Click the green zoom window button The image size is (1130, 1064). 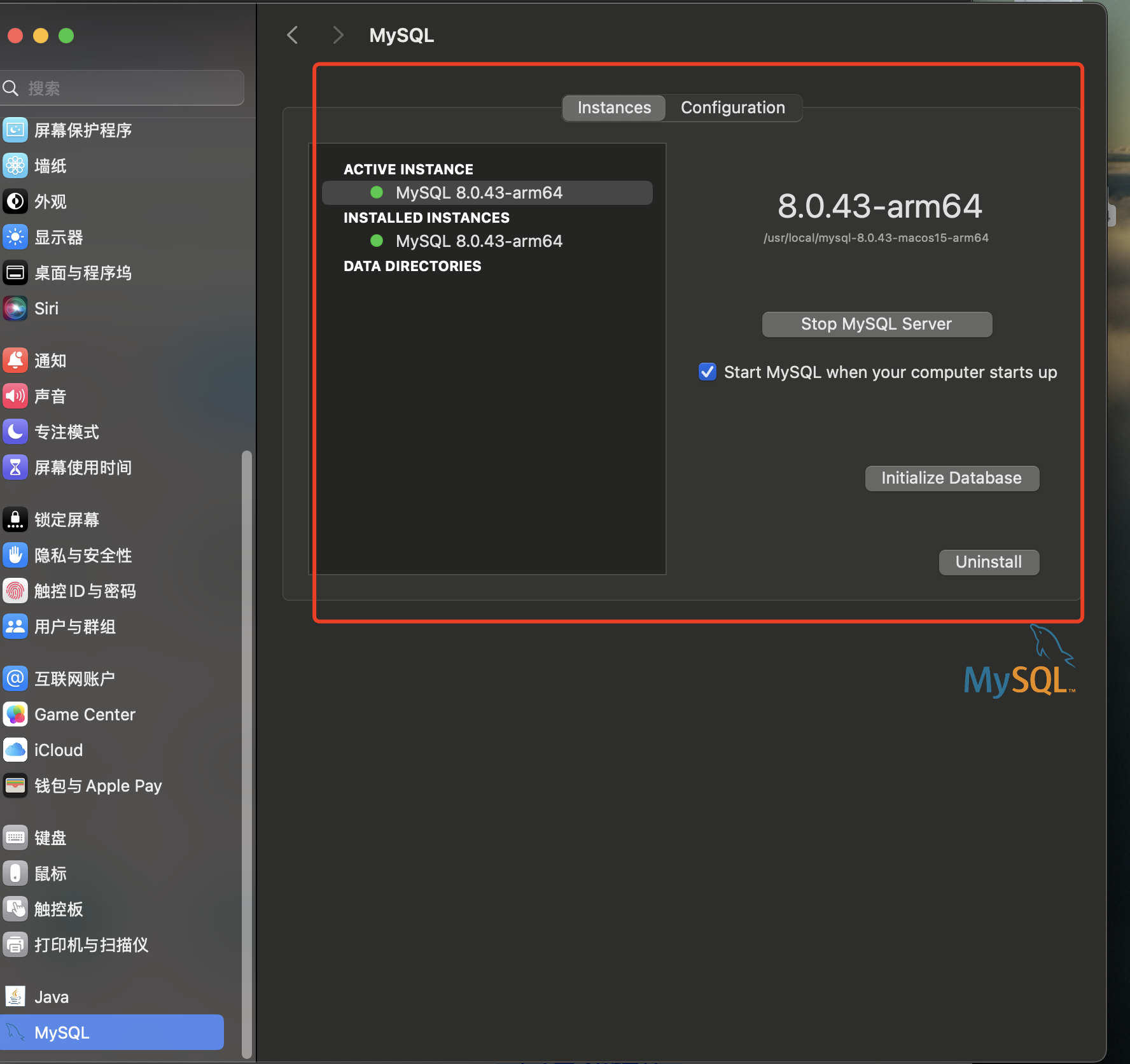66,36
